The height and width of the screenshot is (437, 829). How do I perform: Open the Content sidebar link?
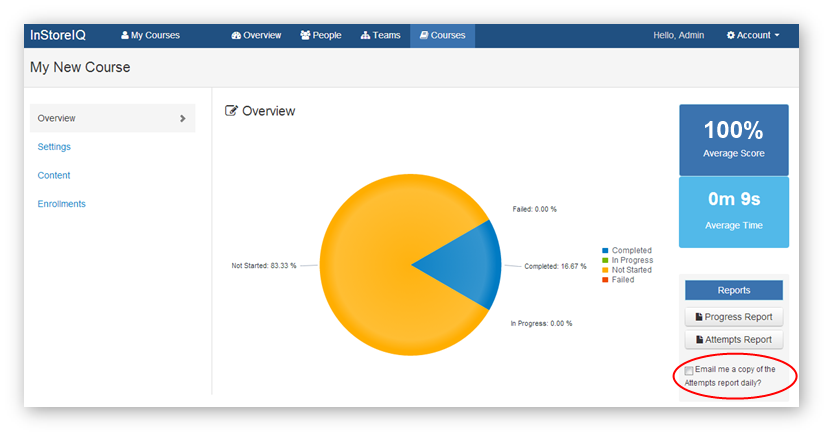tap(54, 175)
